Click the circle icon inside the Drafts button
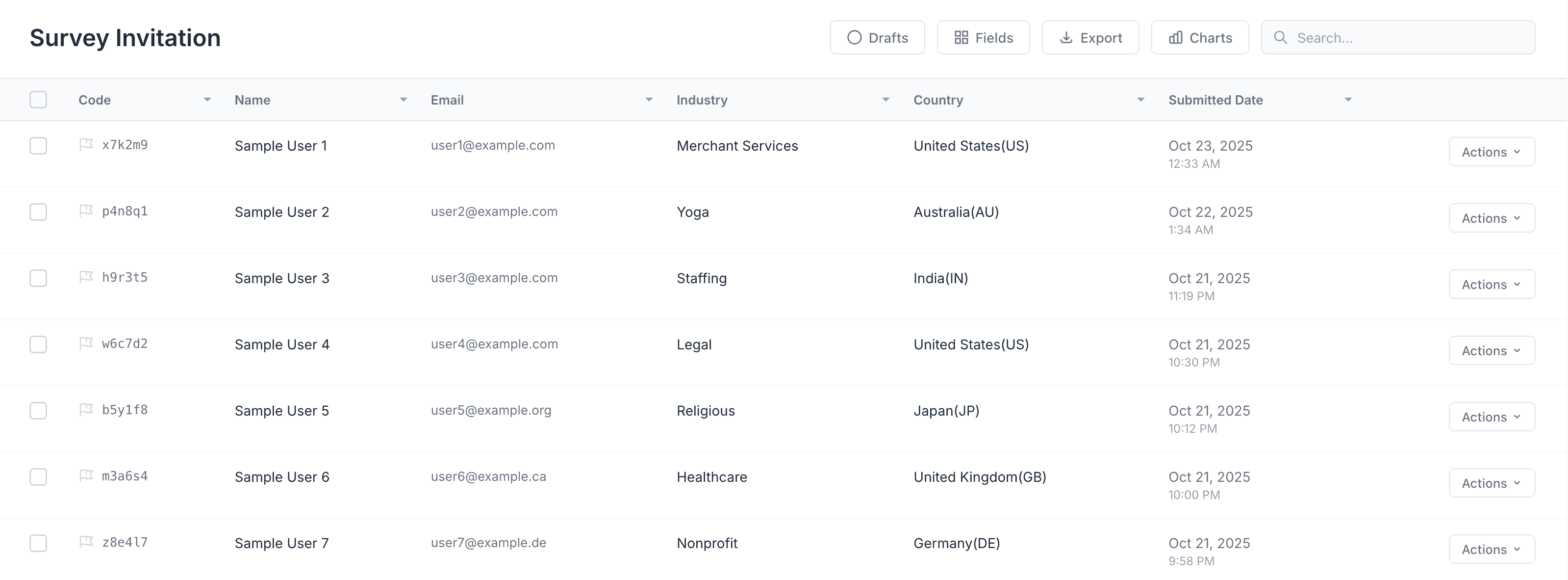Screen dimensions: 1568x580 click(854, 37)
